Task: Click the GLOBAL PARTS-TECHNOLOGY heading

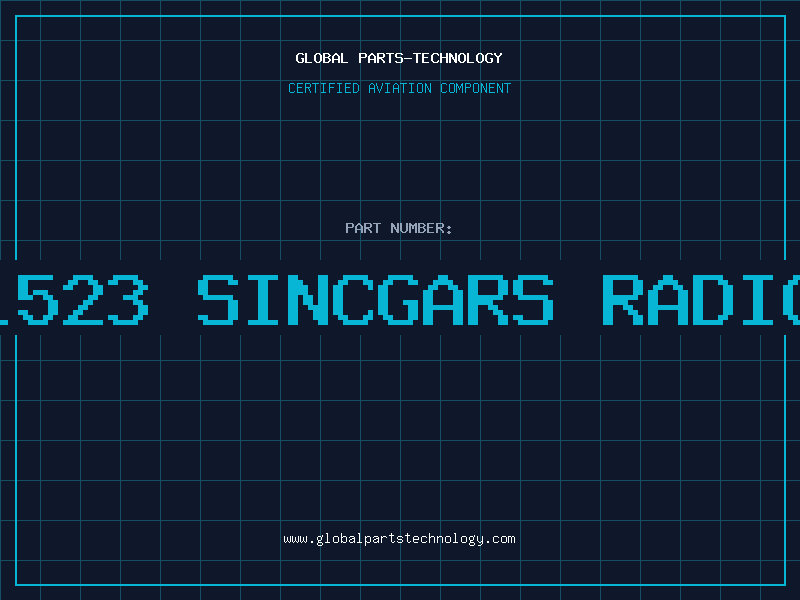Action: [x=399, y=58]
